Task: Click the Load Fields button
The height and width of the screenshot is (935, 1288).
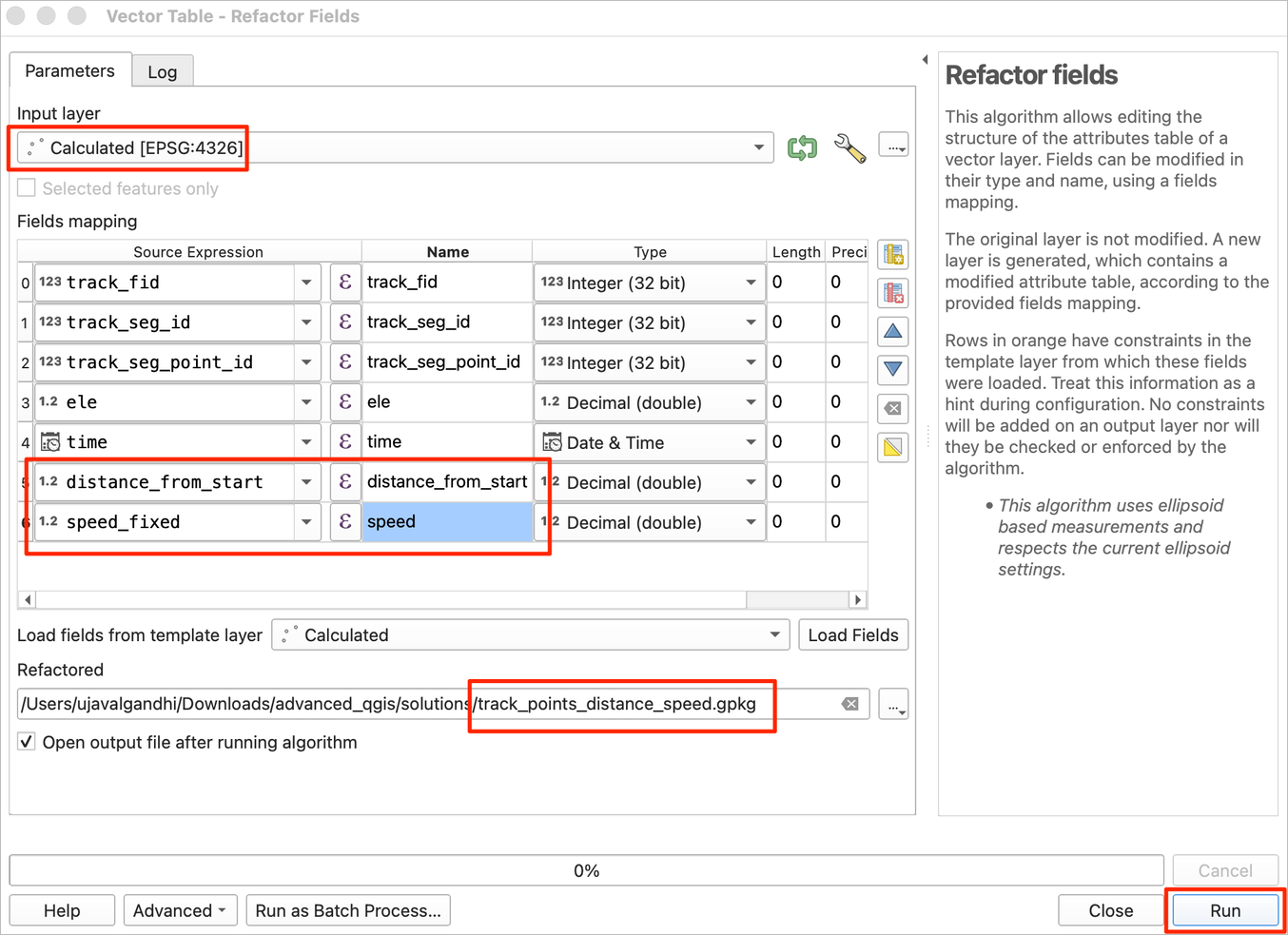Action: [x=852, y=634]
